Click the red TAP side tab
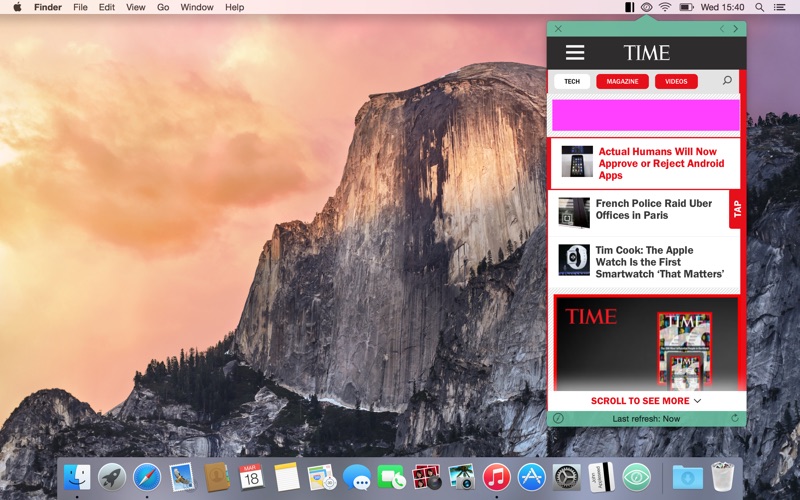Screen dimensions: 800x500 click(737, 209)
